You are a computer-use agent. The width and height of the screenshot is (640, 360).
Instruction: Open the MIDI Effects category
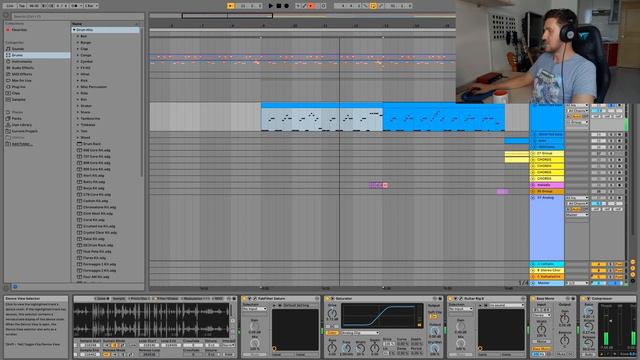tap(22, 74)
